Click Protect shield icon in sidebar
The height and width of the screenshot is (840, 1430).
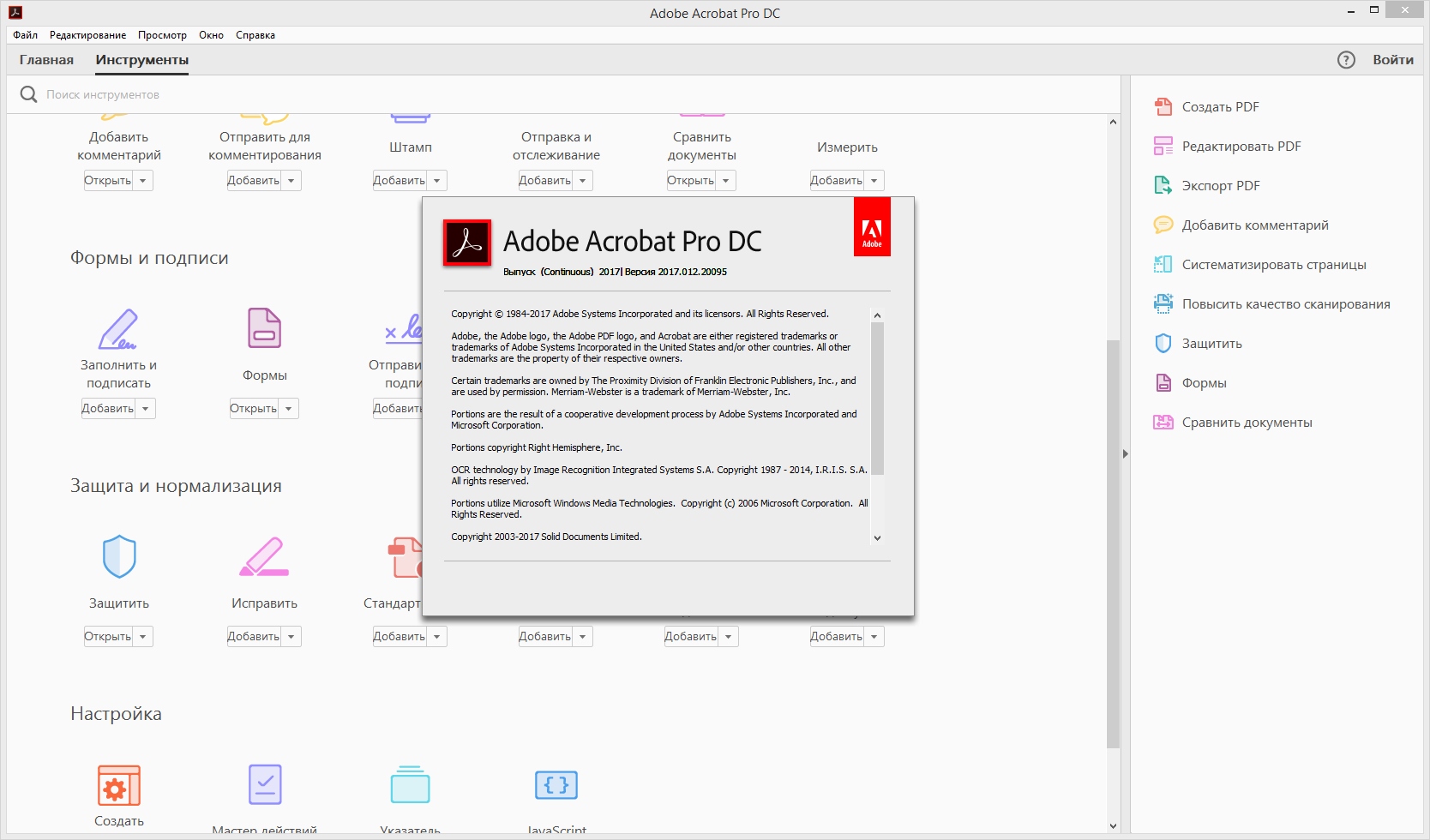pyautogui.click(x=1163, y=344)
